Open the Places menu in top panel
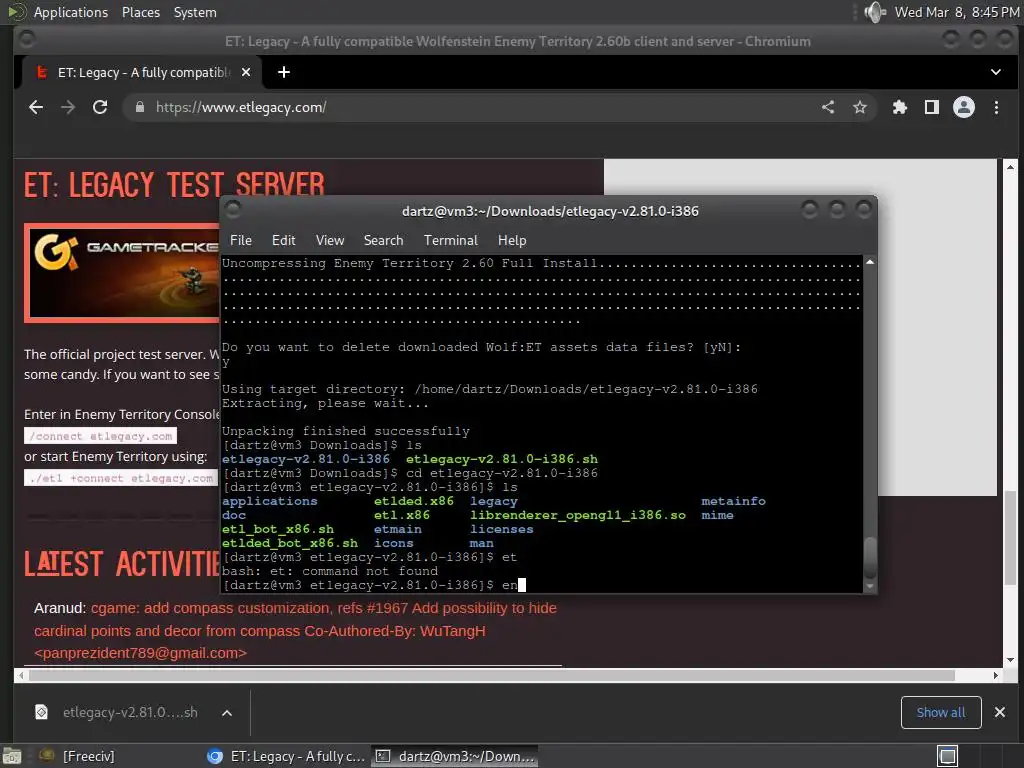This screenshot has width=1024, height=768. 140,12
